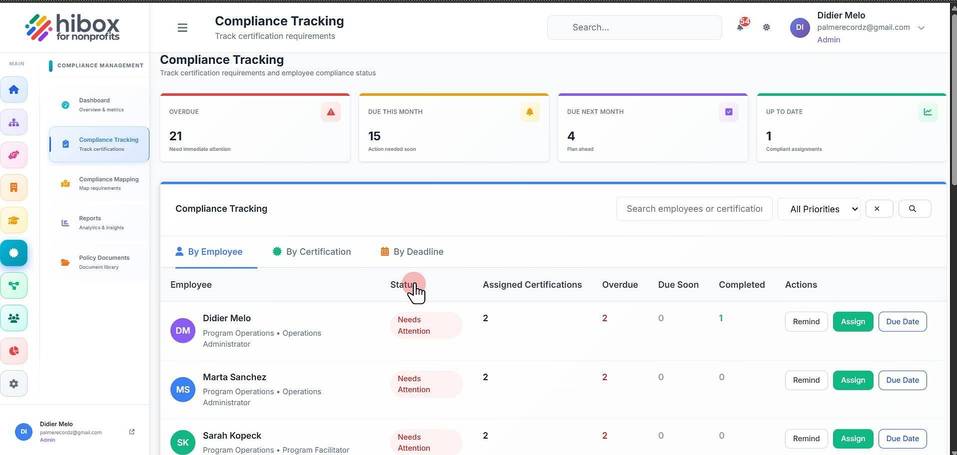Click SK avatar for Sarah Kopeck
The image size is (957, 455).
182,442
